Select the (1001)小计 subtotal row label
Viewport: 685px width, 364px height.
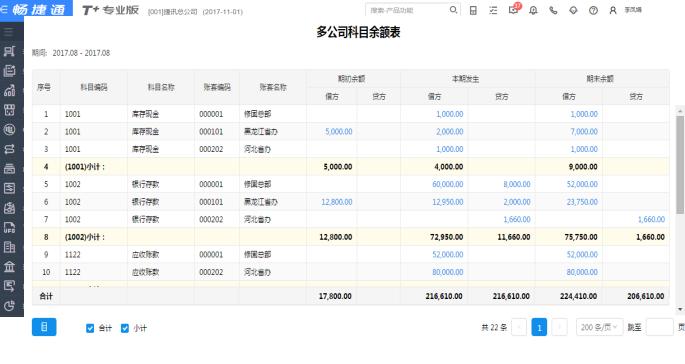[x=85, y=167]
